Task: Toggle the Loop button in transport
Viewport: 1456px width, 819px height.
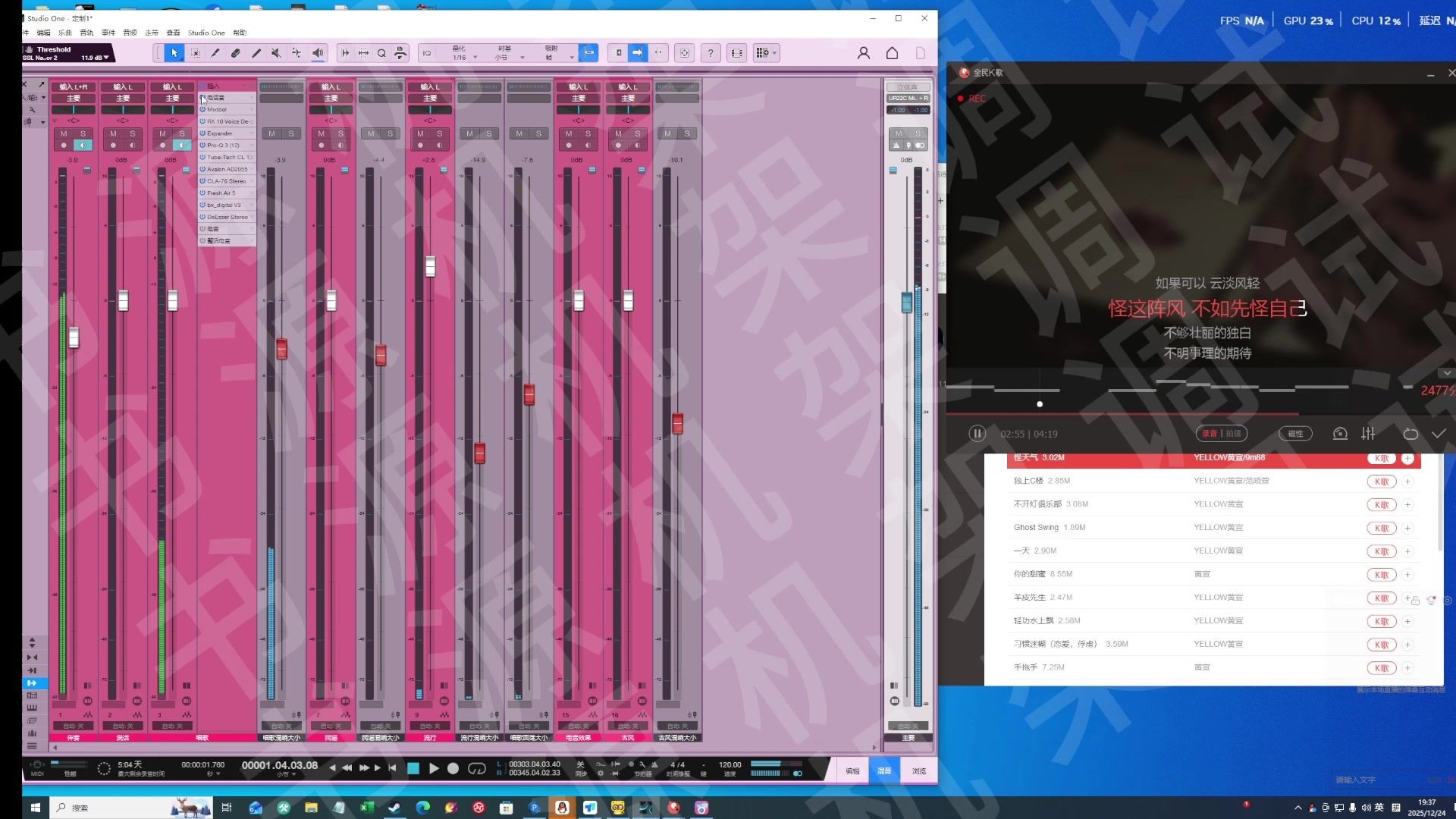Action: coord(476,768)
